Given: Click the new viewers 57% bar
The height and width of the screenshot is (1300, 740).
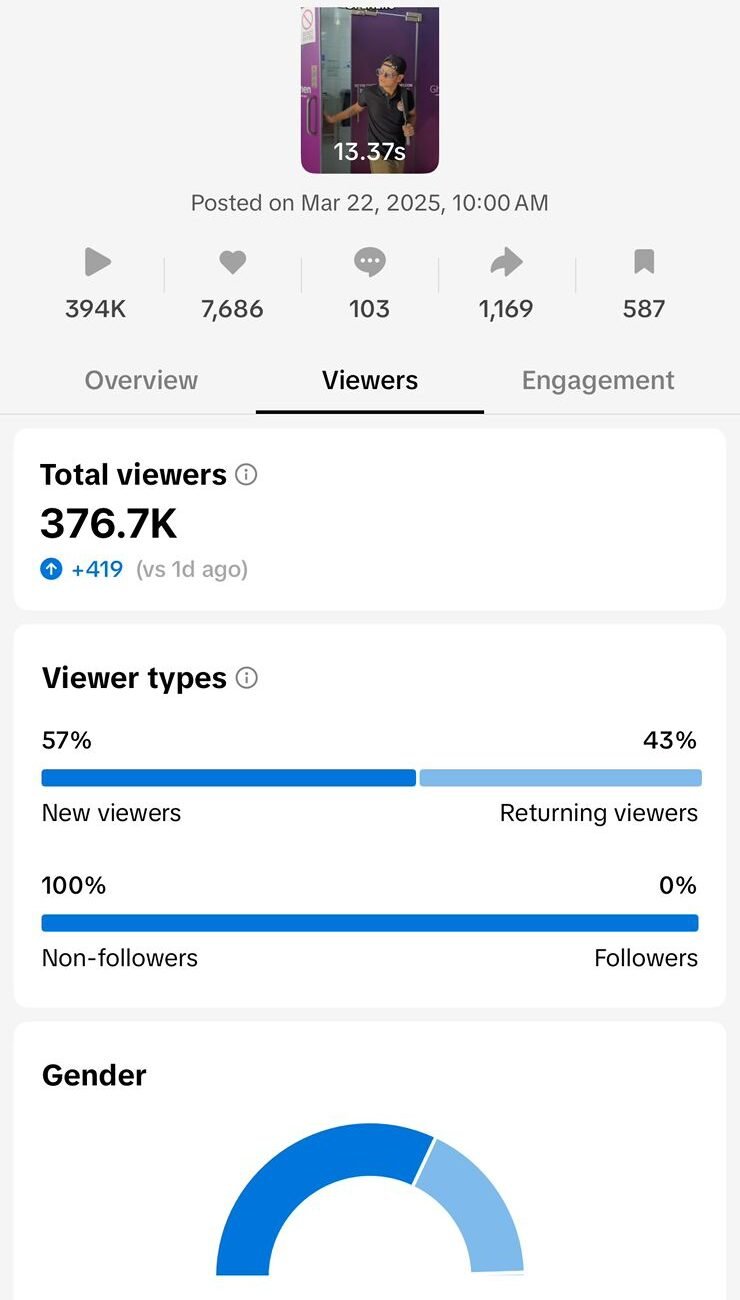Looking at the screenshot, I should tap(228, 778).
